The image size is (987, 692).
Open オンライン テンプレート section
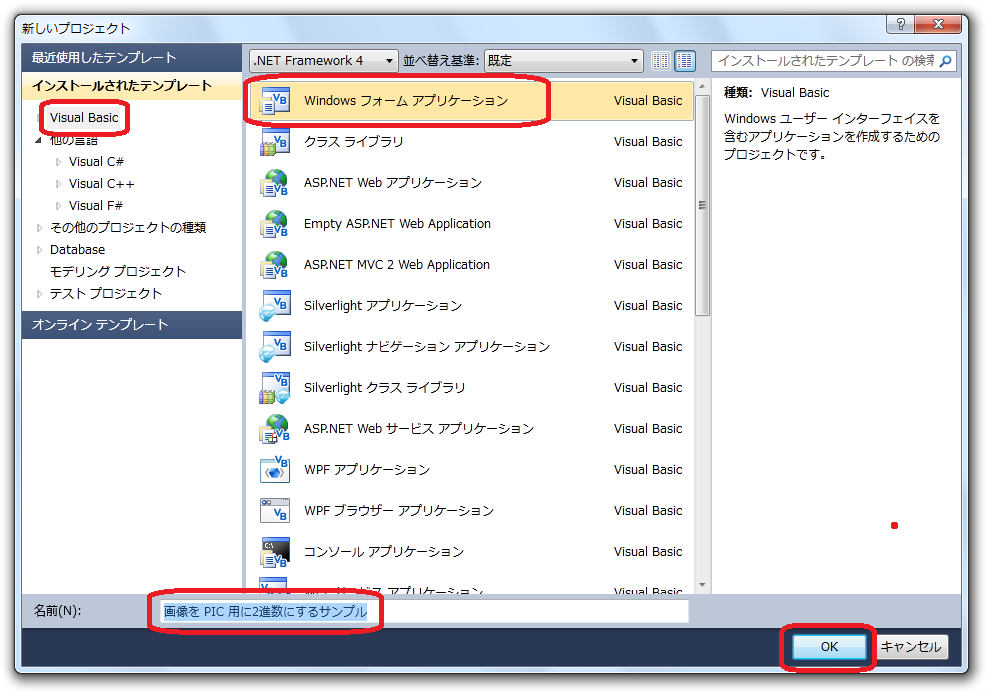point(132,325)
